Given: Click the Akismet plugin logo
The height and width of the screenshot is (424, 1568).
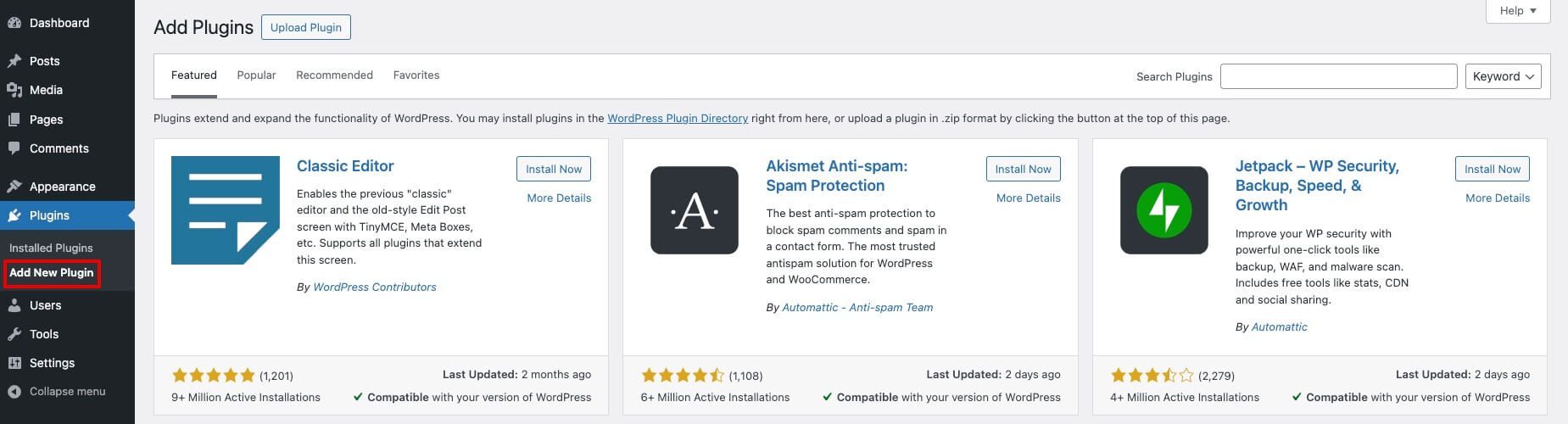Looking at the screenshot, I should 695,210.
